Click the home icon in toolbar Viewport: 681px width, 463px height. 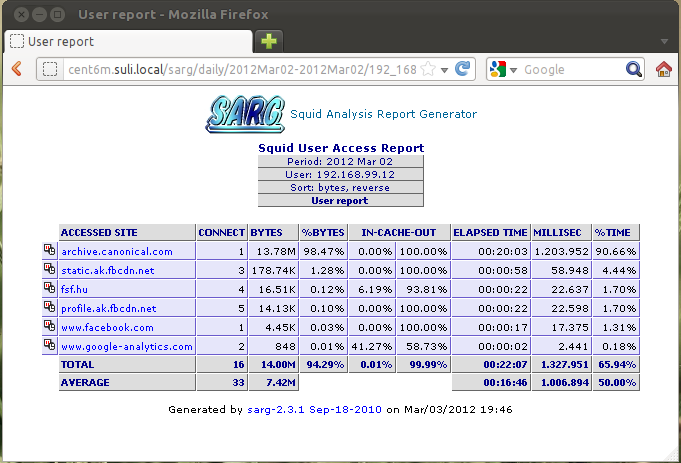664,69
